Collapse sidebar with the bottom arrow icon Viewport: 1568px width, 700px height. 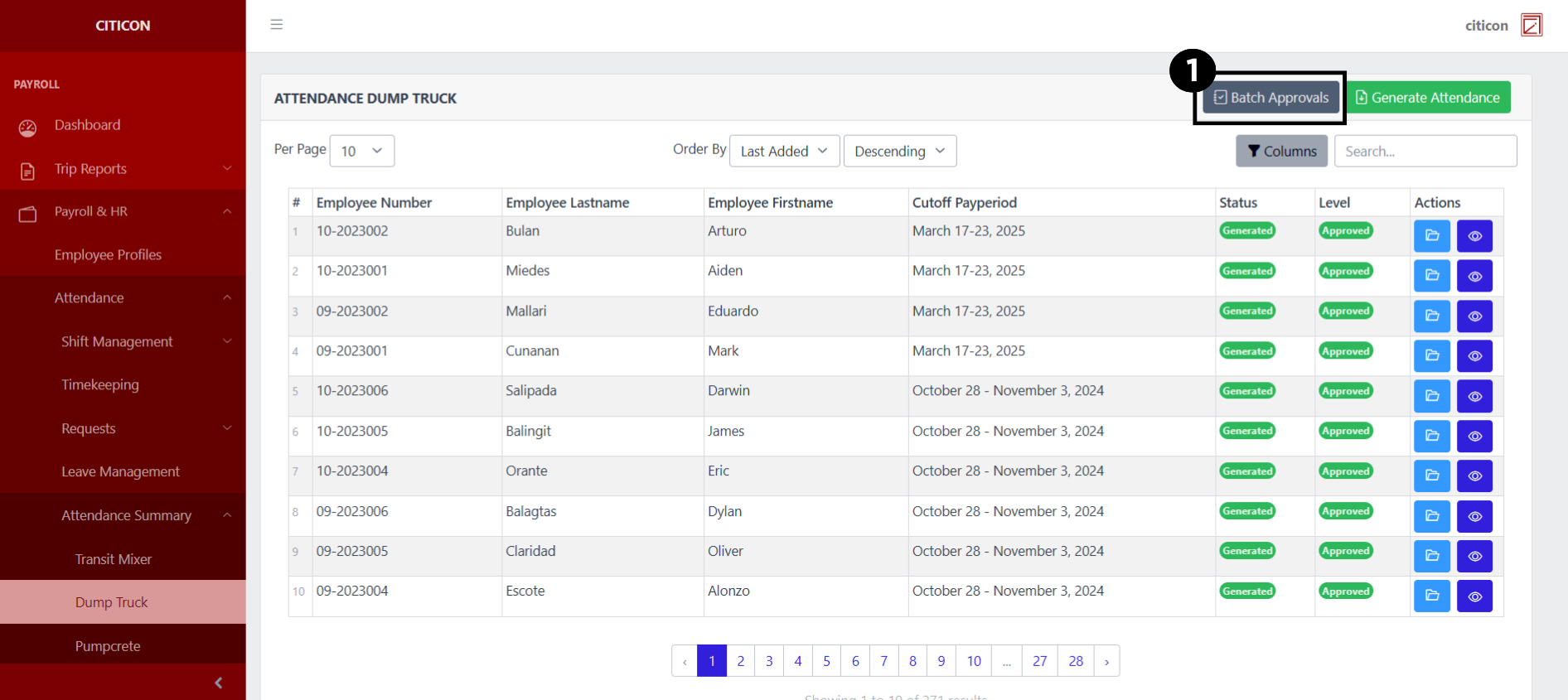[218, 683]
